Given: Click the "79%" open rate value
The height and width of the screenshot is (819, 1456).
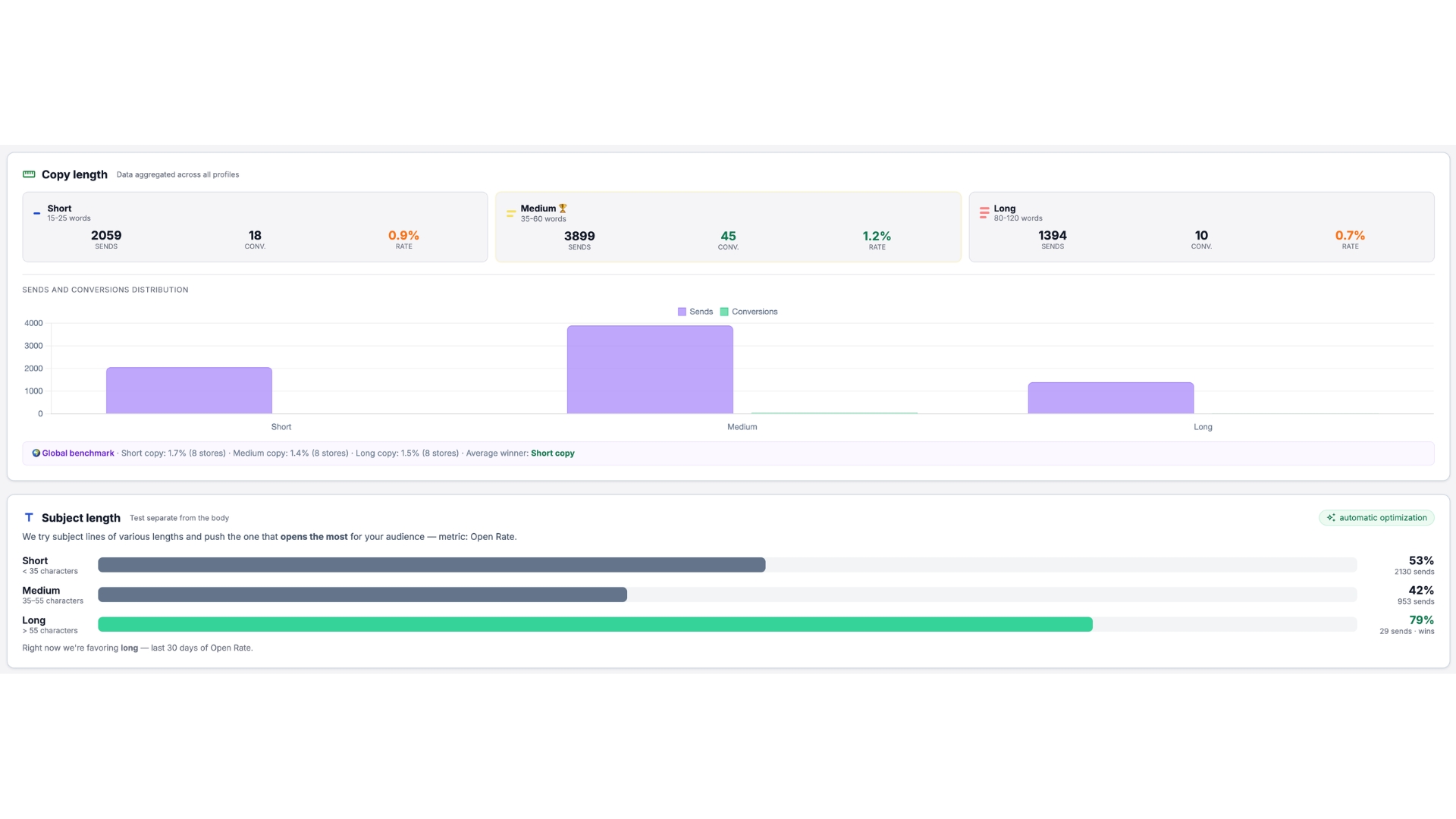Looking at the screenshot, I should tap(1421, 620).
